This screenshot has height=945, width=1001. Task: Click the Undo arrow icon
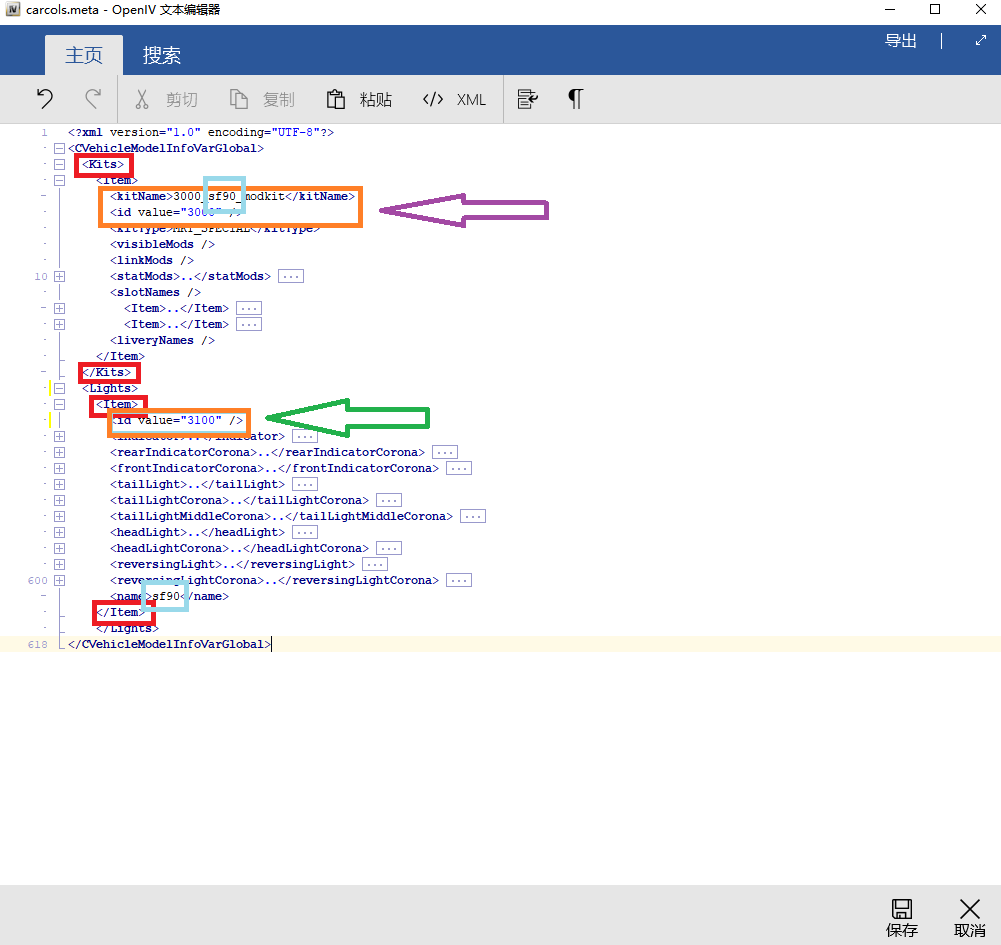(x=45, y=99)
